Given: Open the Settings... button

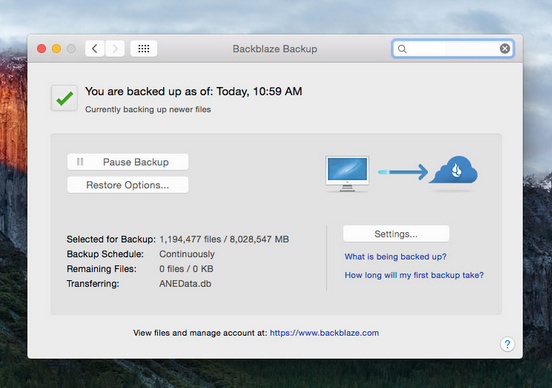Looking at the screenshot, I should (x=396, y=234).
